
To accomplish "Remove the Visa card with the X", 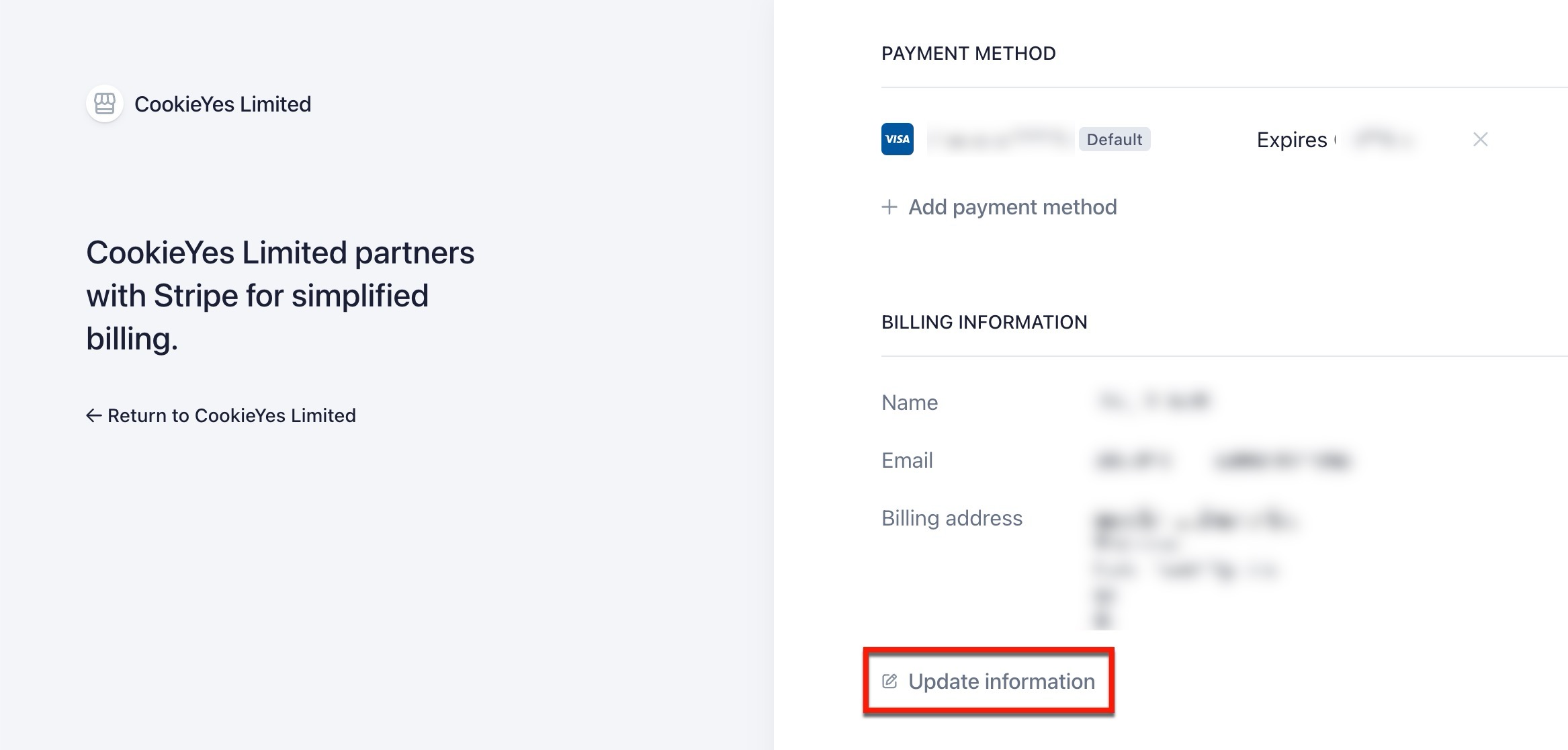I will pos(1480,139).
